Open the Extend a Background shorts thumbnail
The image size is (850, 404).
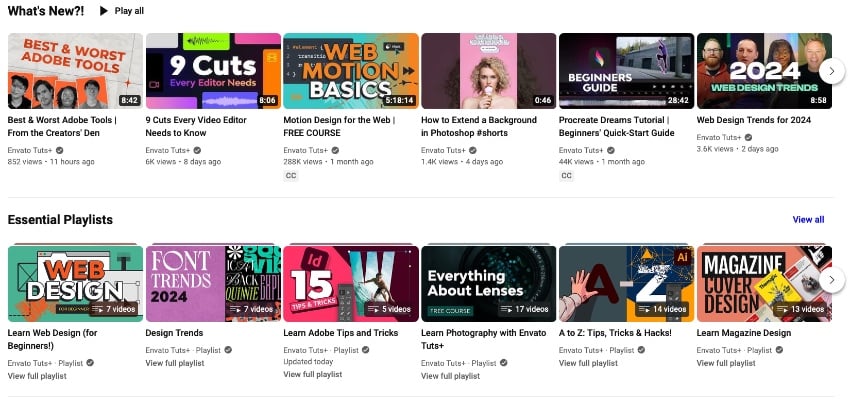tap(488, 71)
